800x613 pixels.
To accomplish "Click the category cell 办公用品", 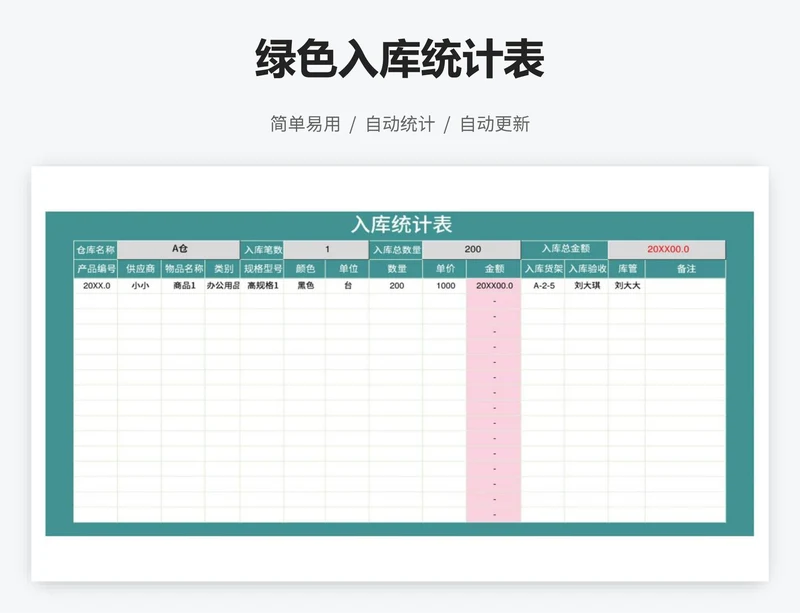I will (223, 286).
